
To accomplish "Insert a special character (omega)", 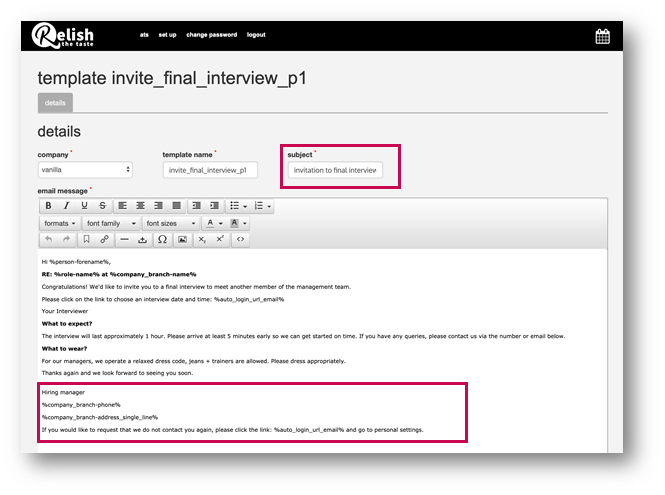I will coord(162,240).
